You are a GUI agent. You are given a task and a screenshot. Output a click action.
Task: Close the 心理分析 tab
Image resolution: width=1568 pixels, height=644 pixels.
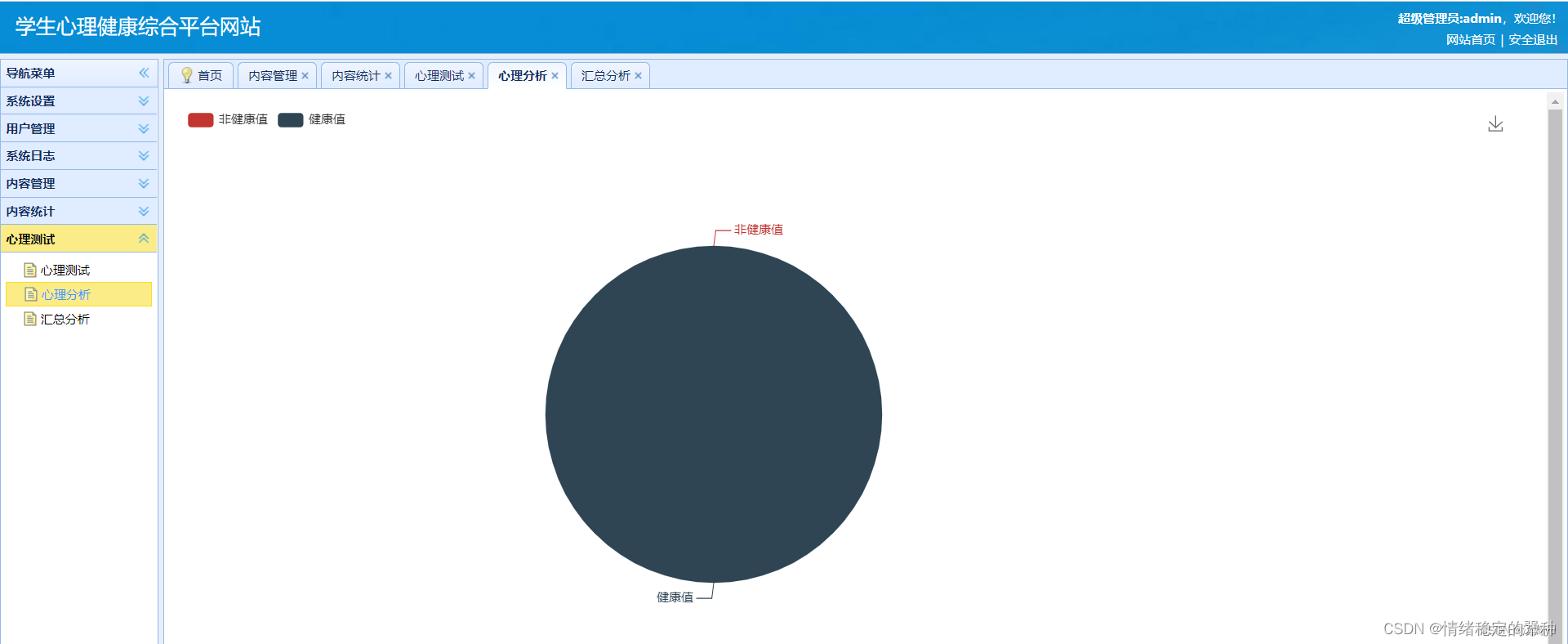555,75
